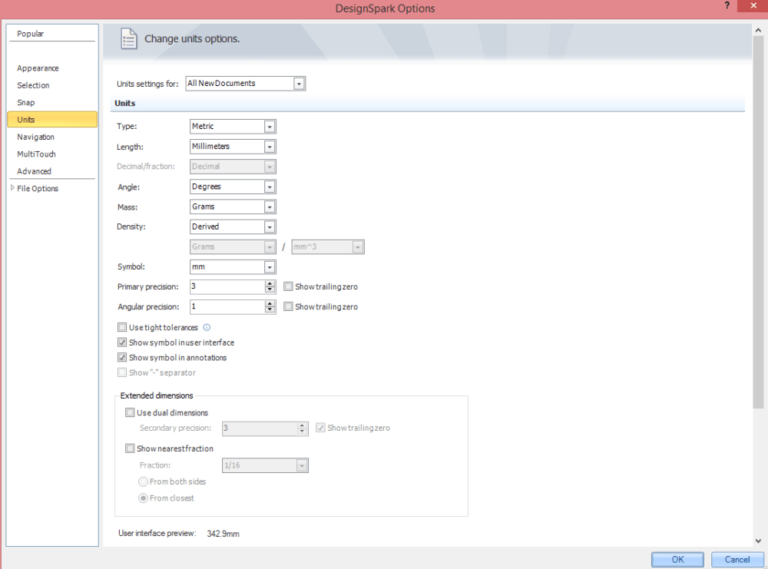Enable Show nearest fraction checkbox
The width and height of the screenshot is (768, 569).
pos(130,449)
